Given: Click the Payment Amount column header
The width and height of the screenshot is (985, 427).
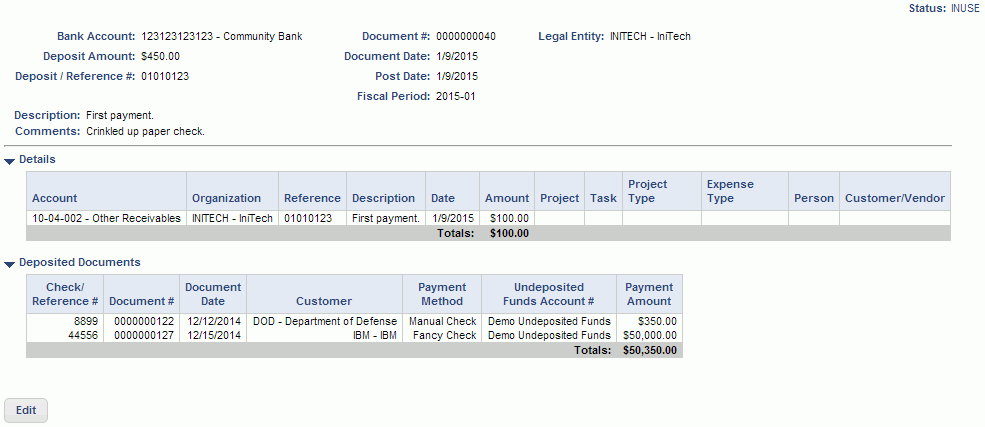Looking at the screenshot, I should pos(649,294).
